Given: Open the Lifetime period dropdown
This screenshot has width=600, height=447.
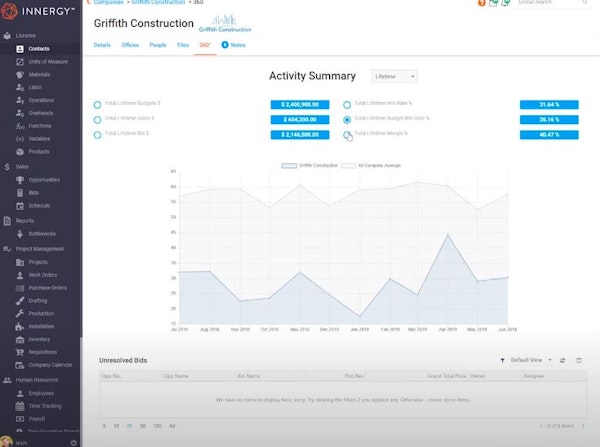Looking at the screenshot, I should [394, 77].
